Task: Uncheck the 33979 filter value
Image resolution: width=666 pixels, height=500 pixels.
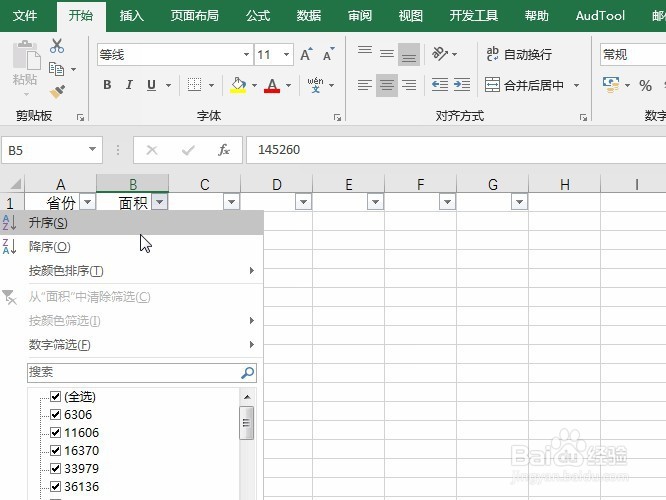Action: (55, 469)
